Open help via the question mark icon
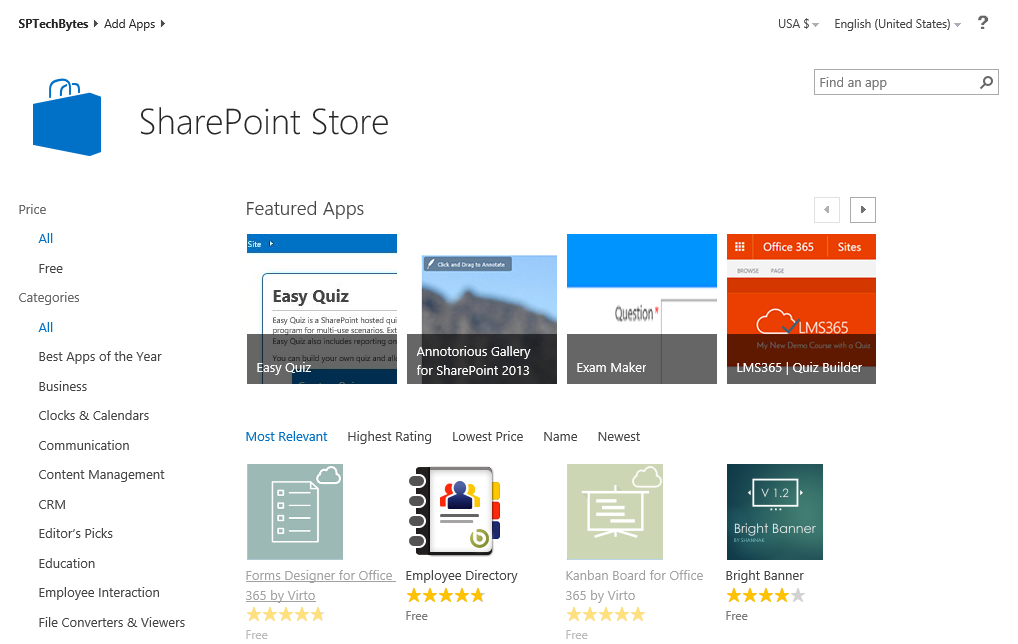 982,22
